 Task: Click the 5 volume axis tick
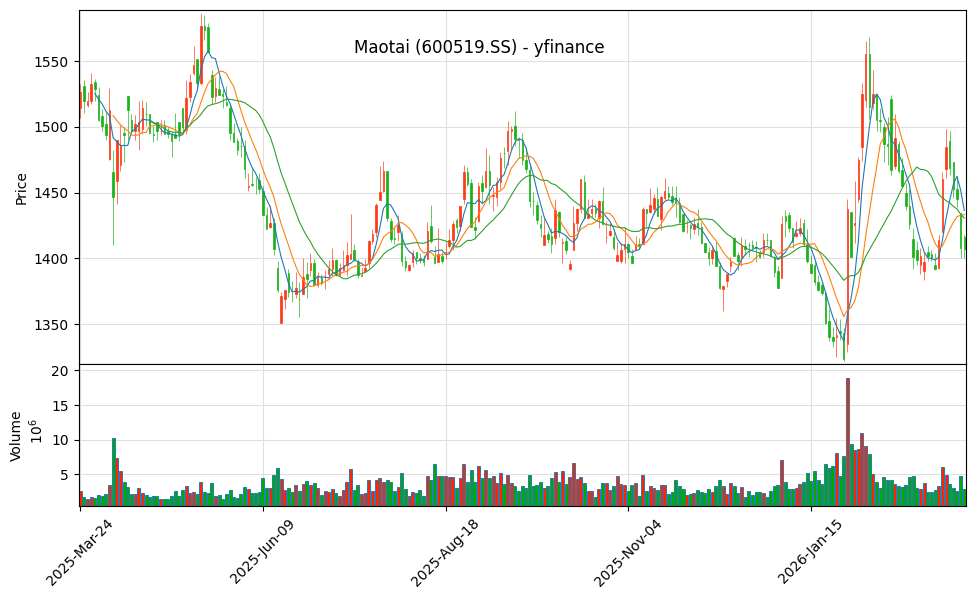(x=65, y=475)
